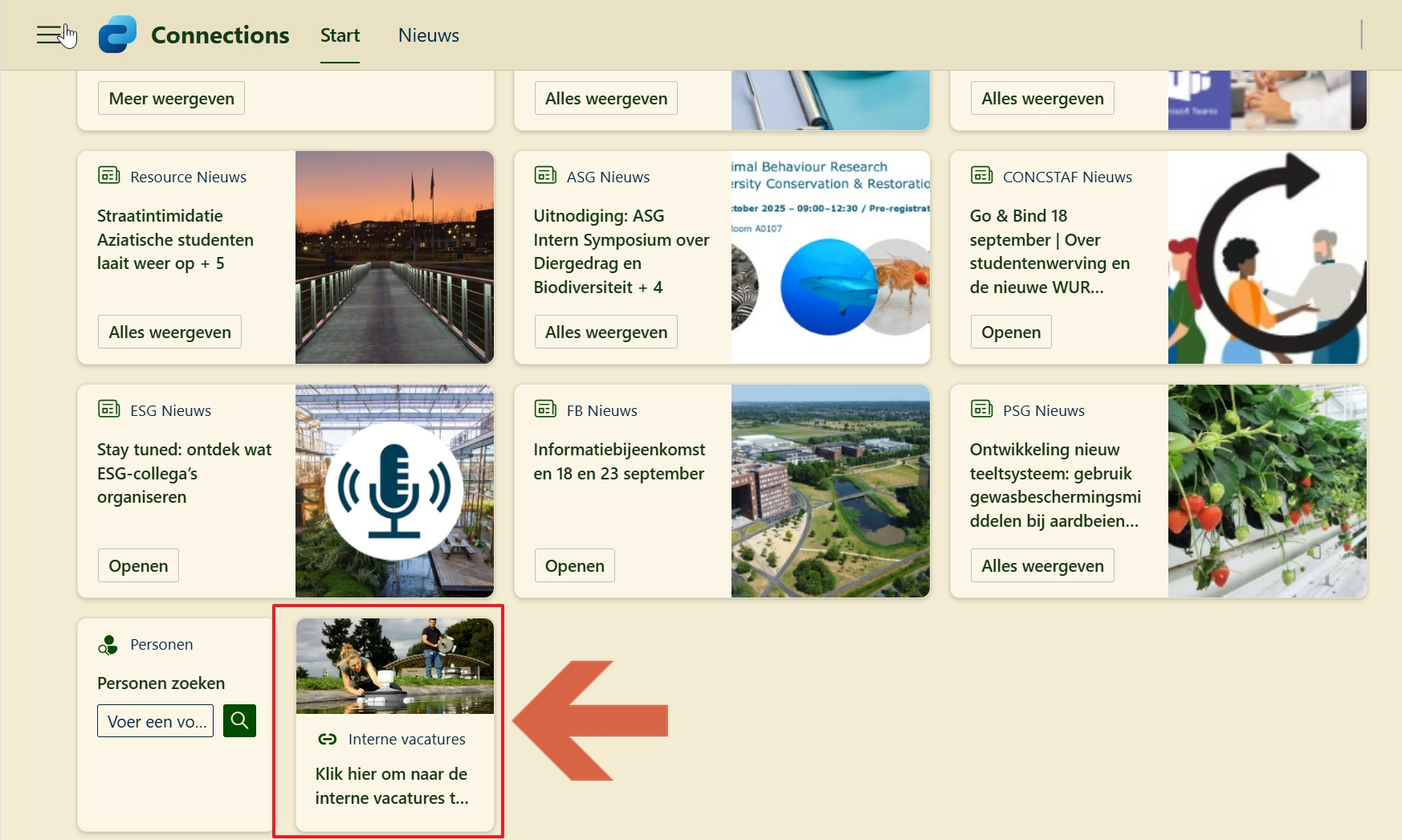1402x840 pixels.
Task: Click the Meer weergeven button
Action: point(171,98)
